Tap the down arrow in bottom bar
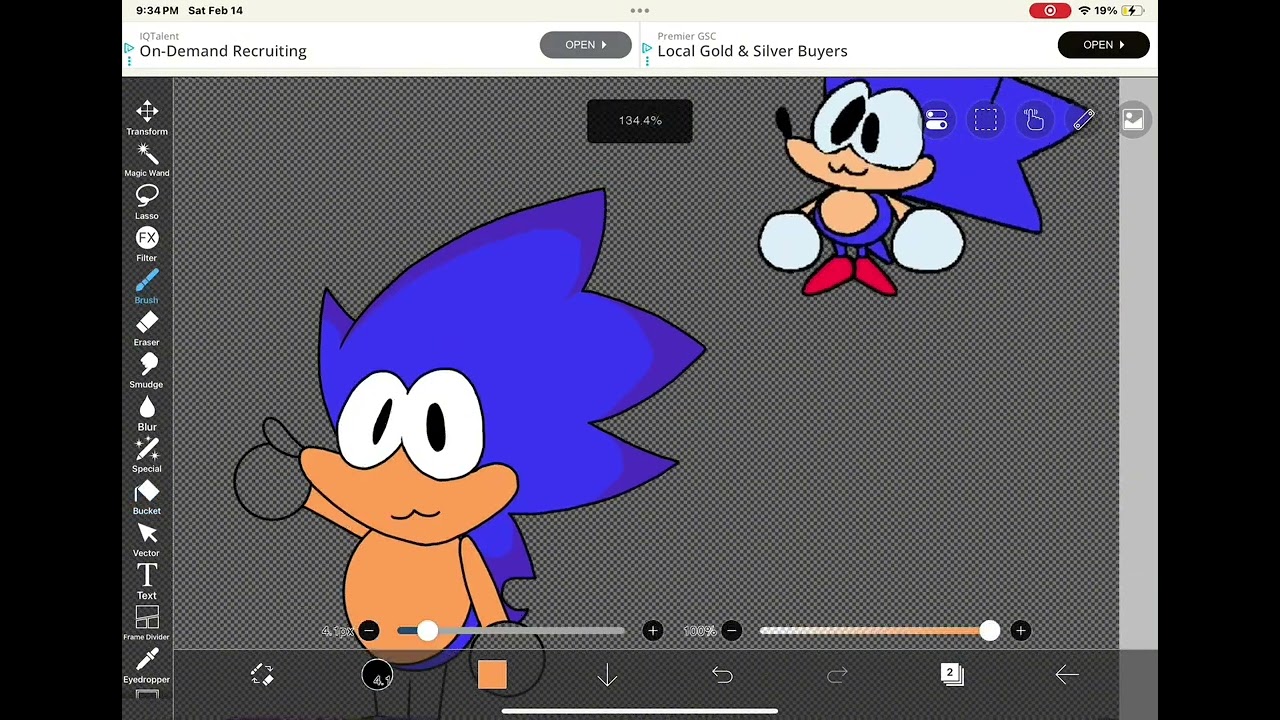This screenshot has width=1280, height=720. point(607,676)
